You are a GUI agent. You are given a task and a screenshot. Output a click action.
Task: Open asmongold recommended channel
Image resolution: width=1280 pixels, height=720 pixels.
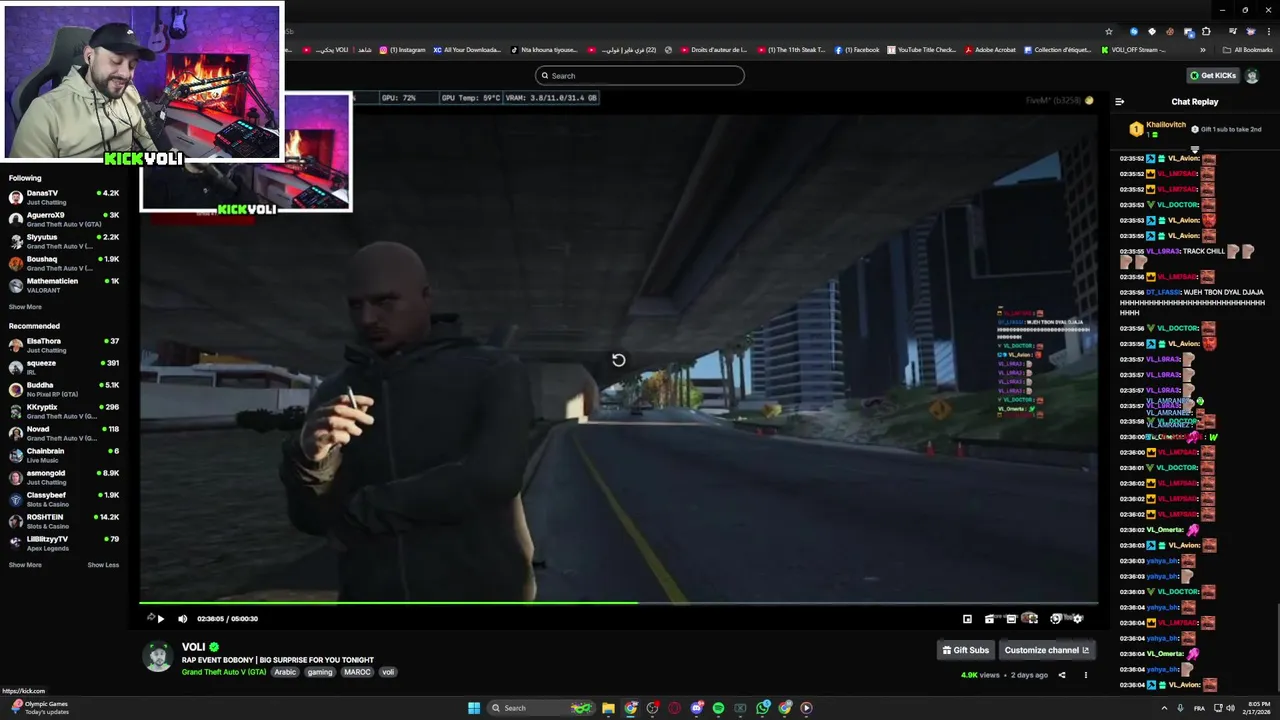tap(64, 477)
